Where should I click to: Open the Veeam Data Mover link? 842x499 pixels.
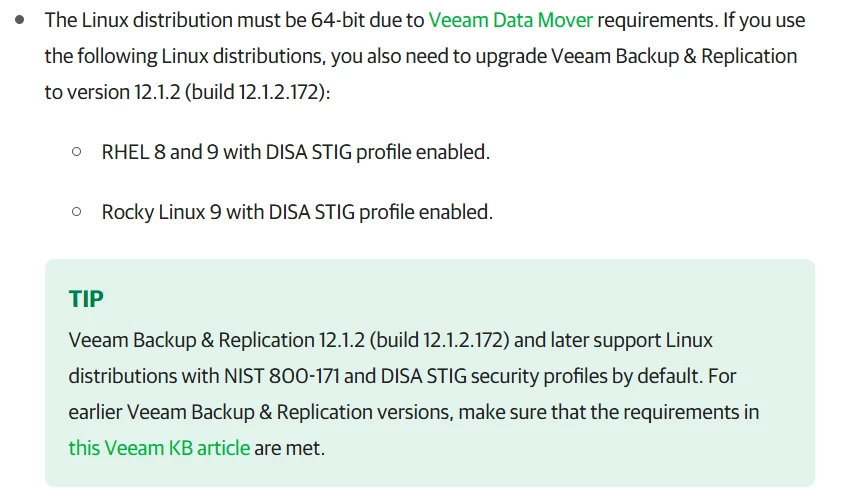pyautogui.click(x=510, y=20)
